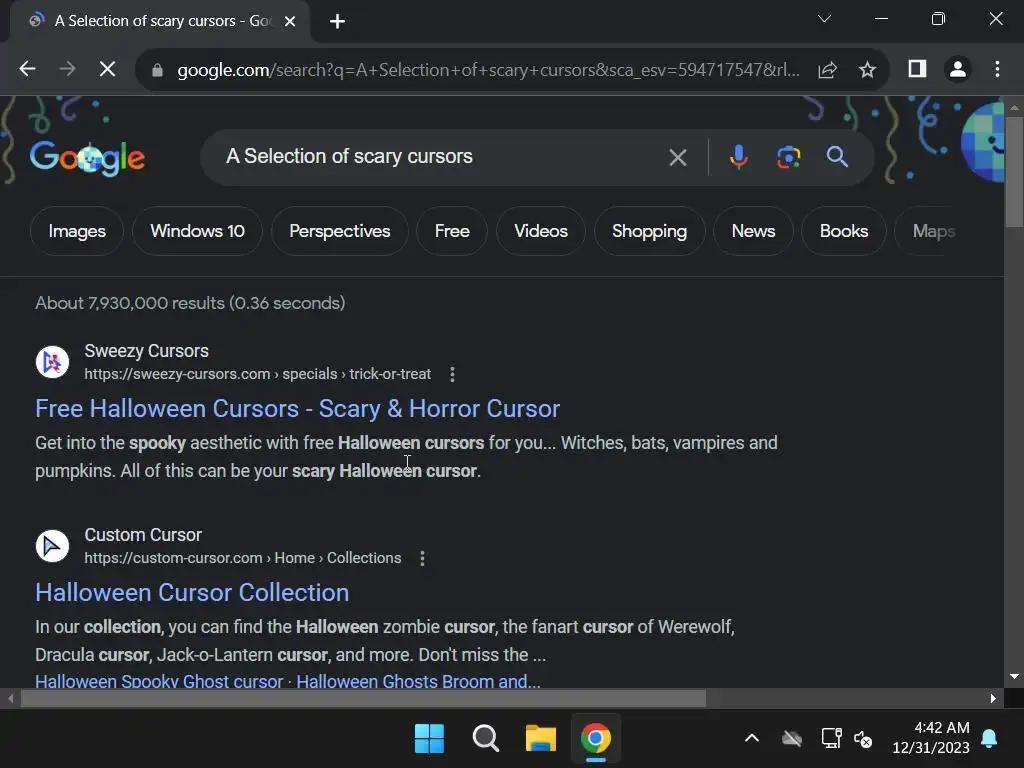Open the tab search dropdown
1024x768 pixels.
(824, 19)
